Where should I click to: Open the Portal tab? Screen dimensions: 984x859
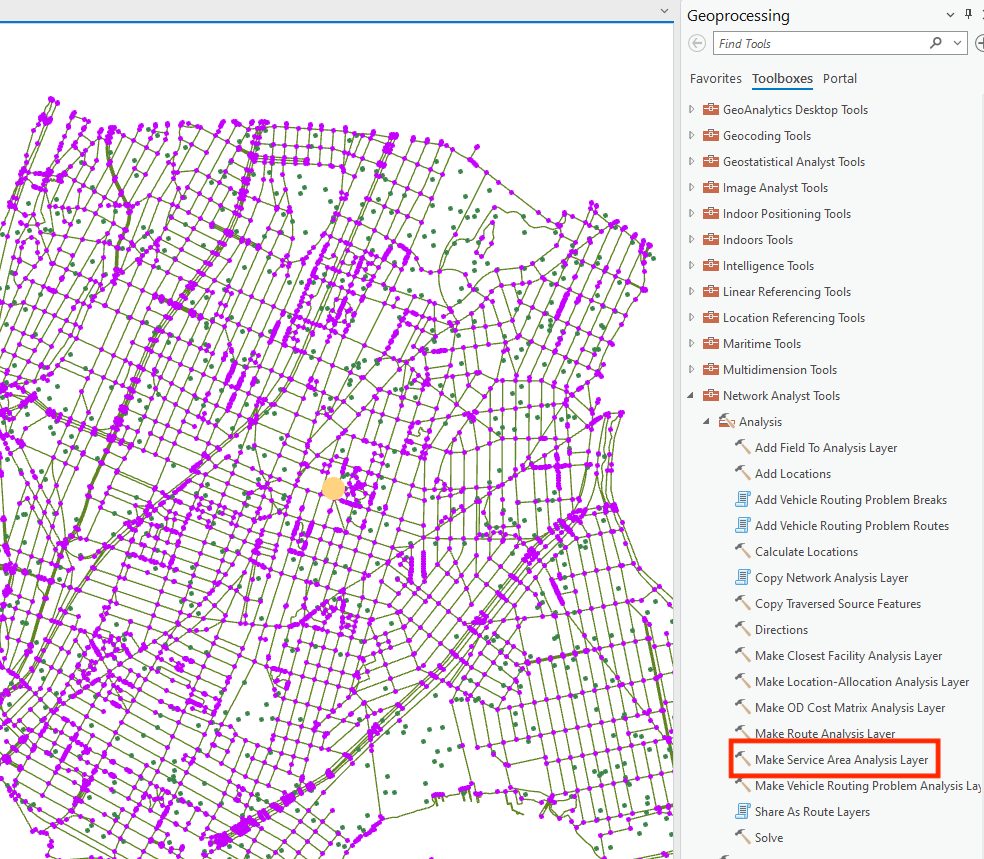point(840,78)
